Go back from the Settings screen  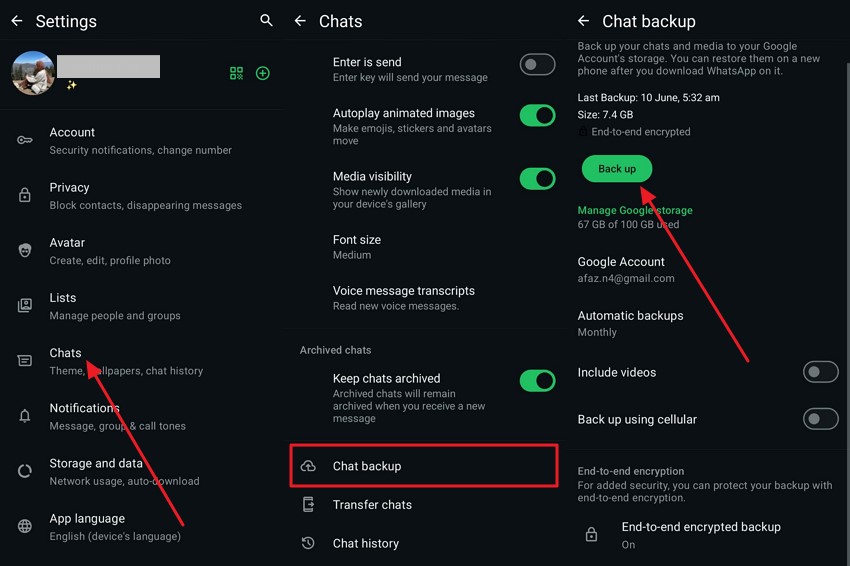pyautogui.click(x=16, y=21)
